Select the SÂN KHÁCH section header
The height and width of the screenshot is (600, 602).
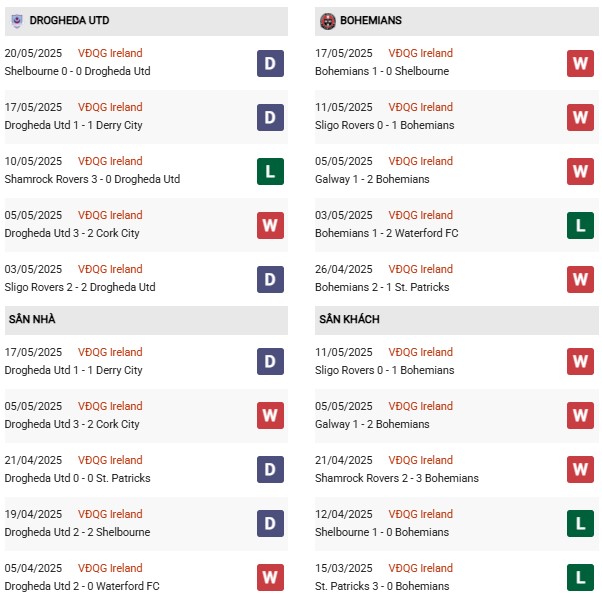pos(350,319)
